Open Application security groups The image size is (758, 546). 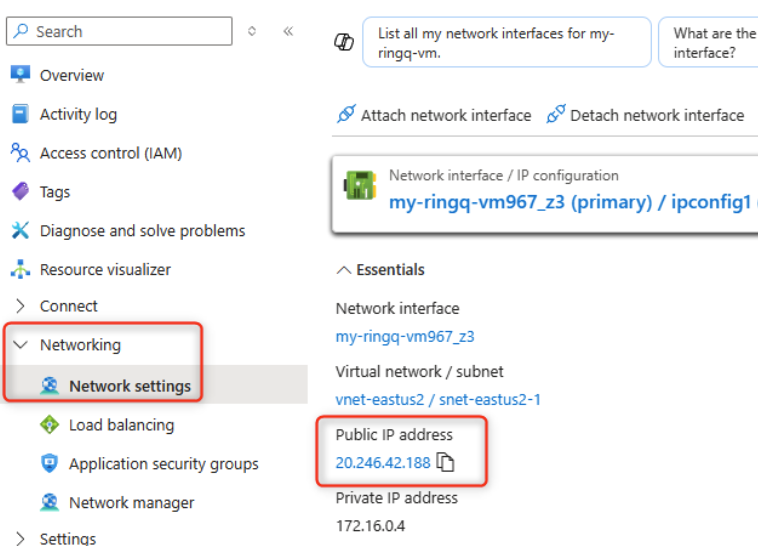tap(163, 464)
